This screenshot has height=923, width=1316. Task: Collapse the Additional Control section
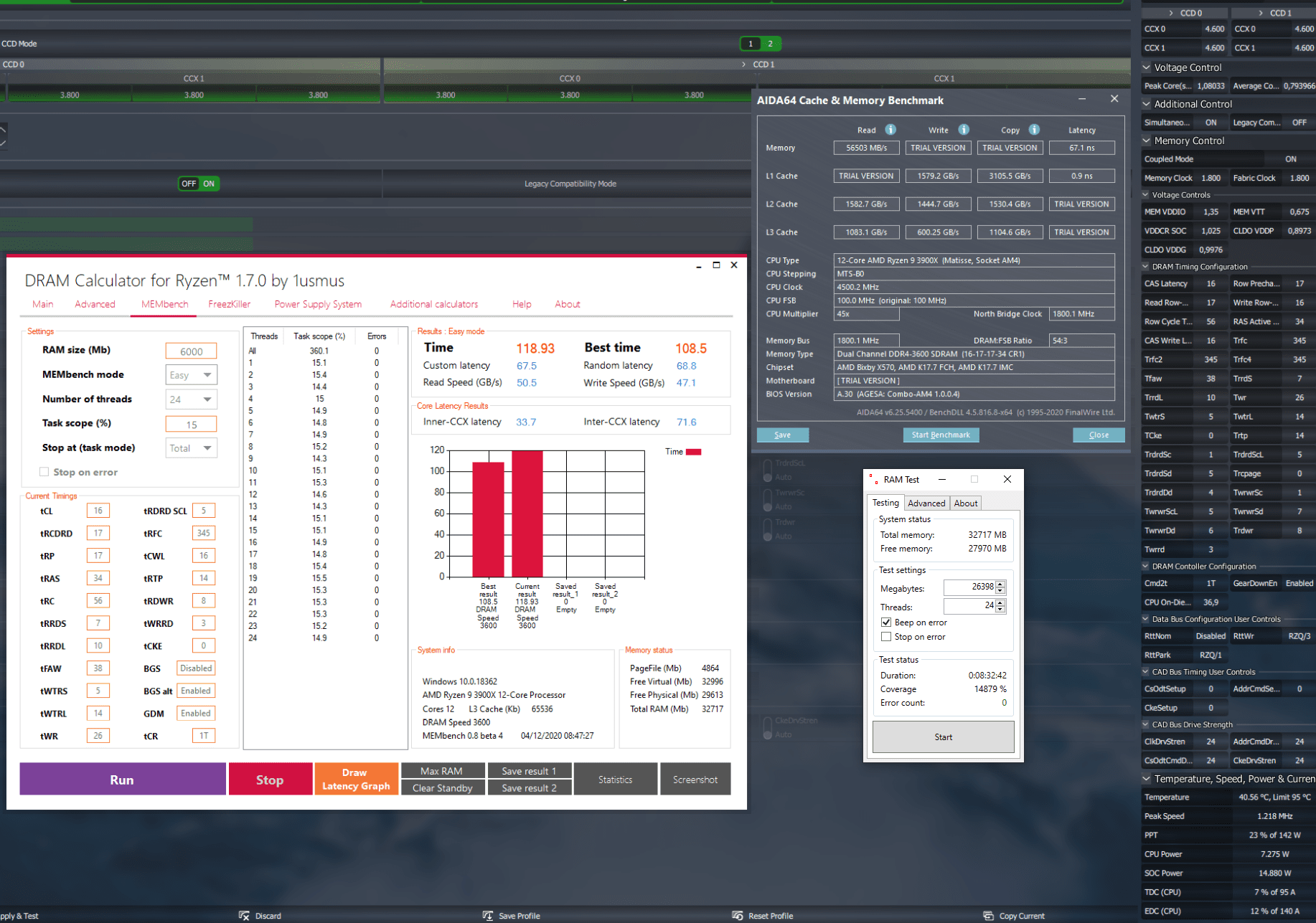(1147, 104)
